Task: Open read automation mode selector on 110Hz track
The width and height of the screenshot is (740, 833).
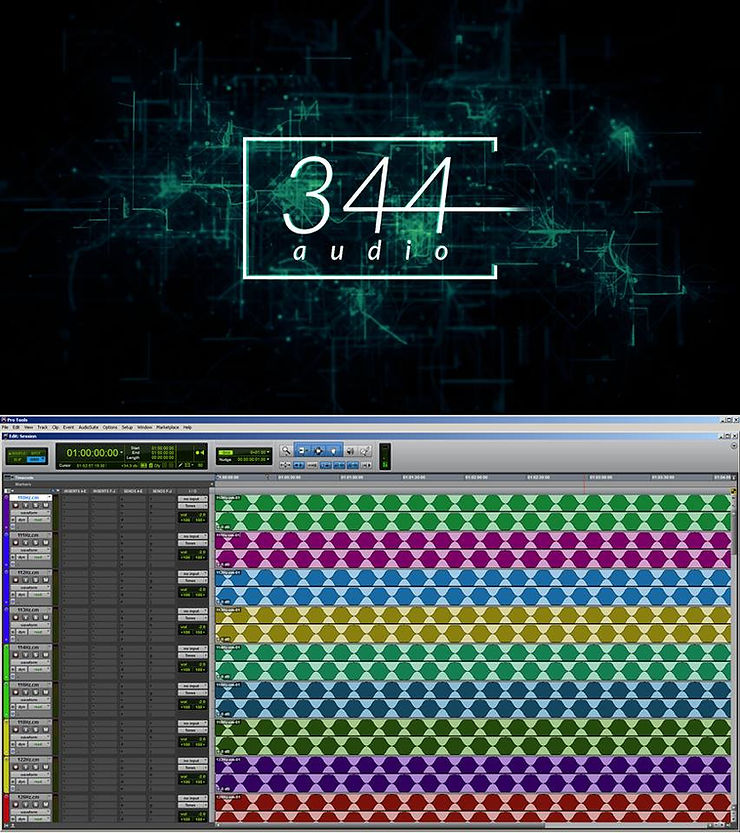Action: 39,520
